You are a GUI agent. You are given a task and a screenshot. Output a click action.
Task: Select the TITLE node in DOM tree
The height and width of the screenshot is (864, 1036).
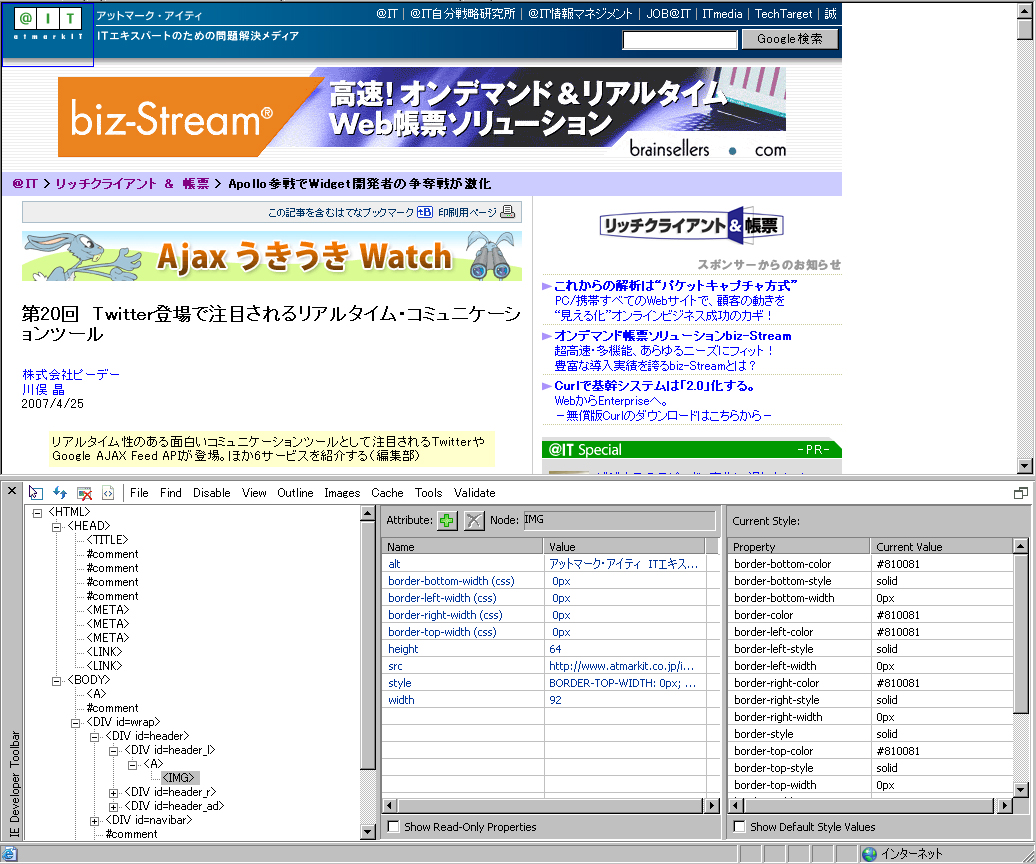pos(107,540)
